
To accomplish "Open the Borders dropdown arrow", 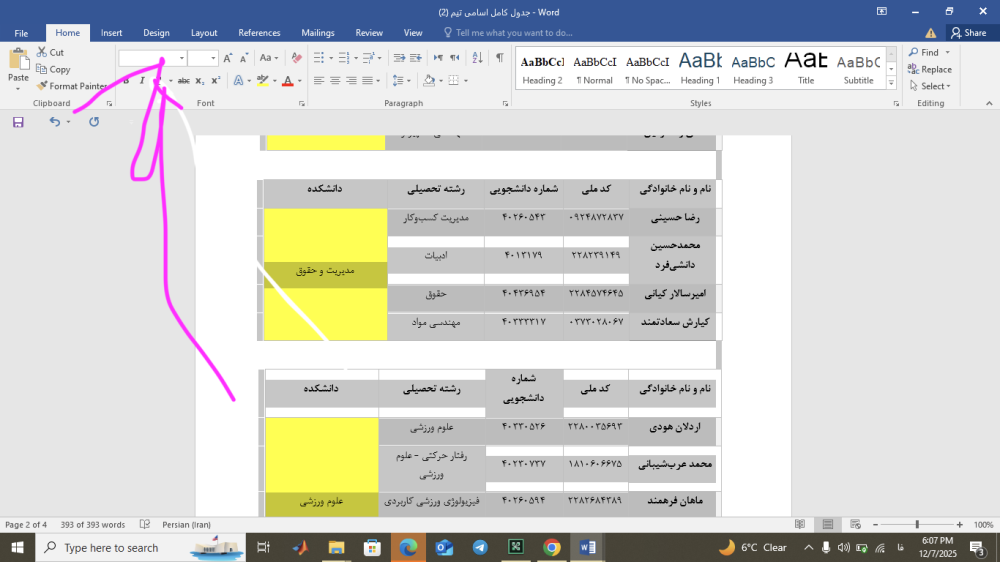I will 466,81.
